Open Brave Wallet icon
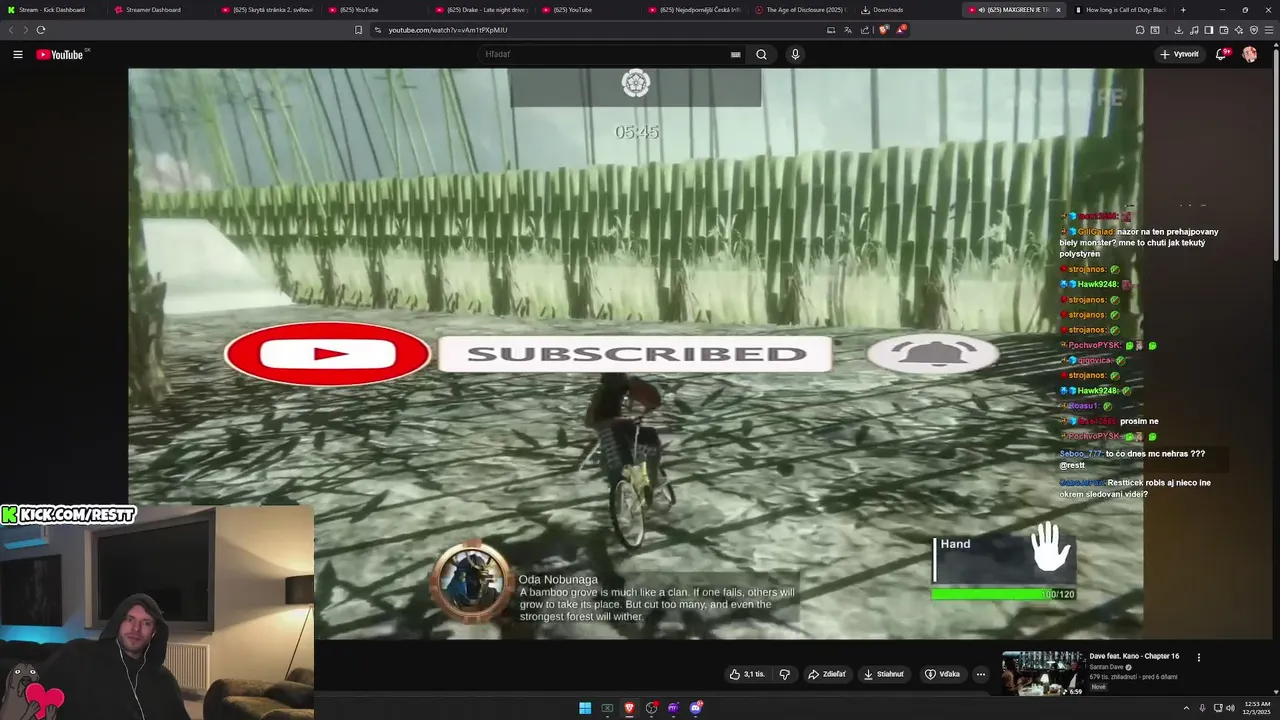This screenshot has height=720, width=1280. click(x=1224, y=30)
